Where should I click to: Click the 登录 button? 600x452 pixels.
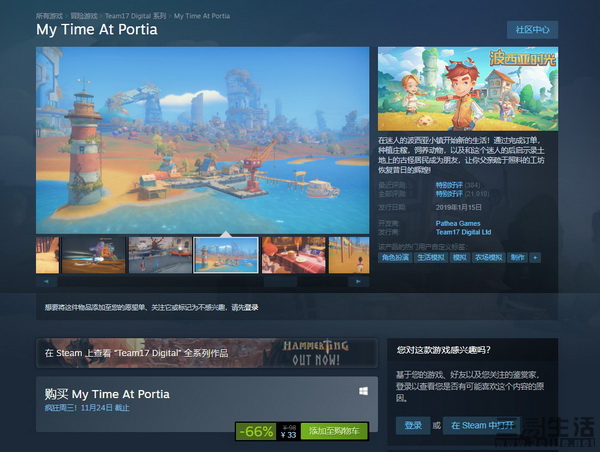pos(413,426)
